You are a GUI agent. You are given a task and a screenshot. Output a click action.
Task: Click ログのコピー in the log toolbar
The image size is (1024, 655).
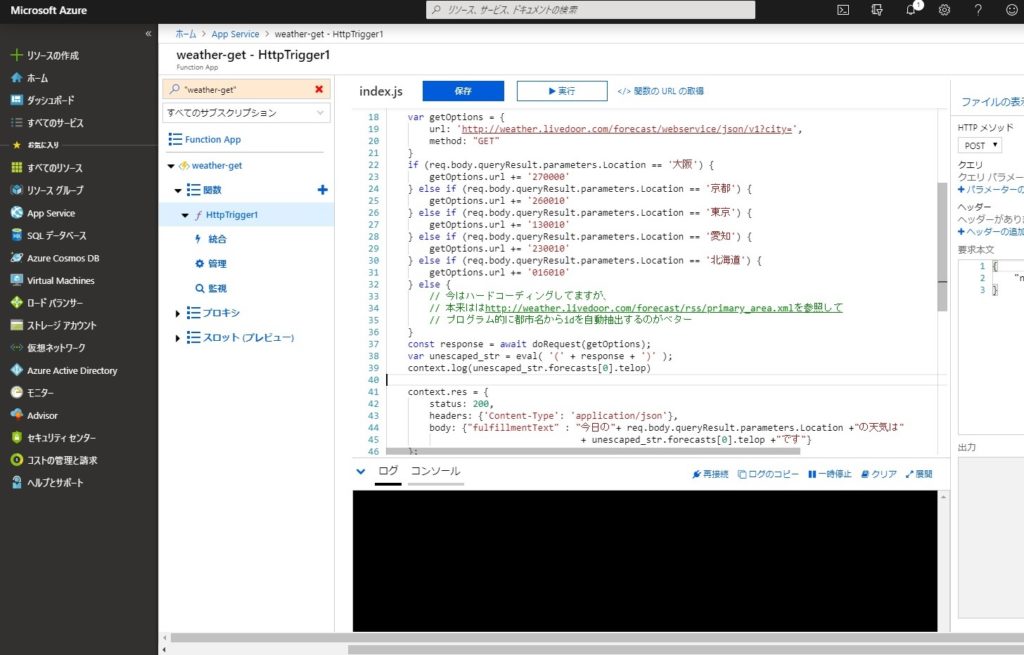[x=768, y=474]
